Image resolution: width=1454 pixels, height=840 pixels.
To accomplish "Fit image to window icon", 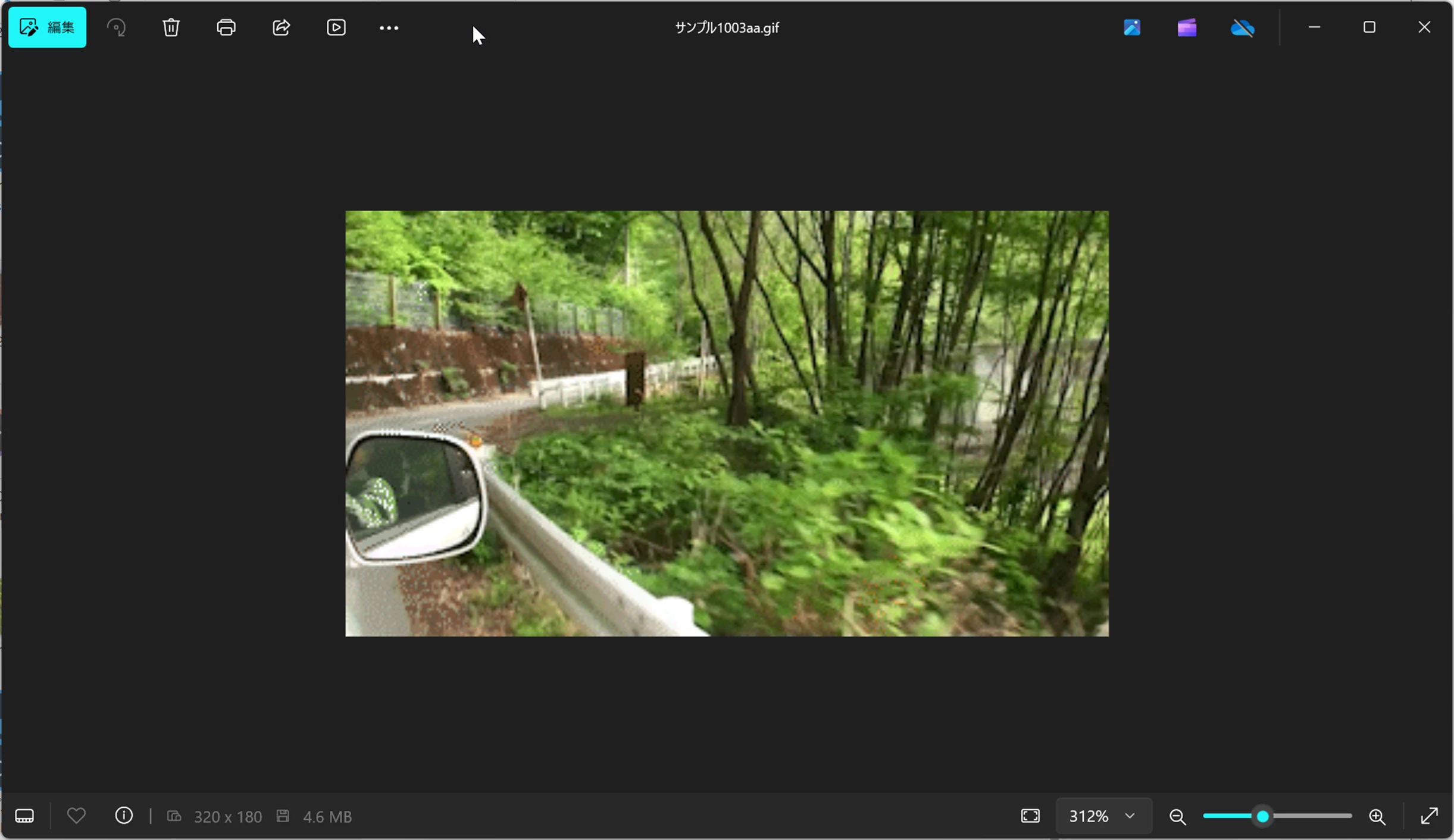I will [x=1030, y=816].
